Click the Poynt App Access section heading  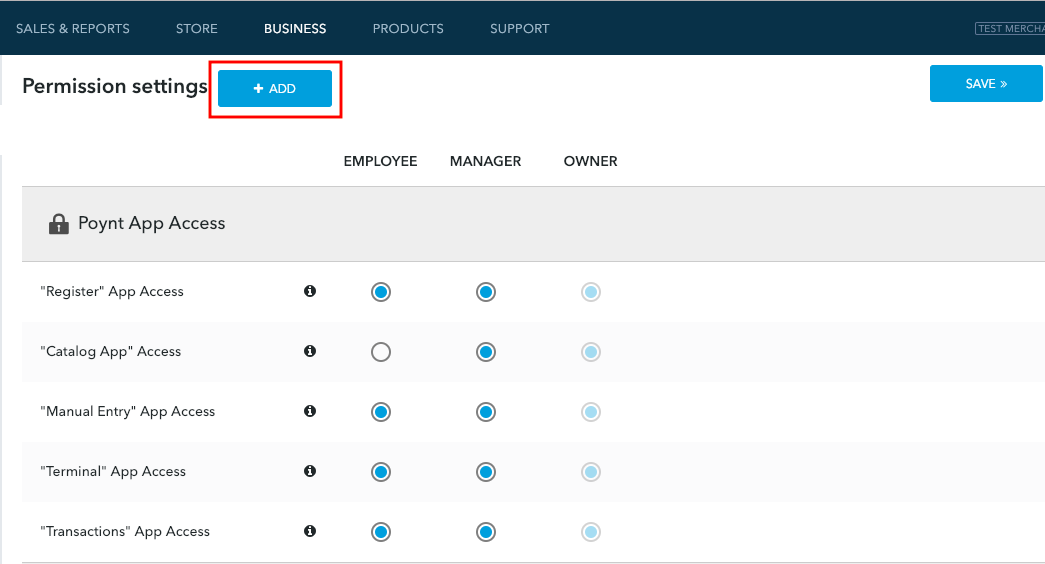coord(152,223)
